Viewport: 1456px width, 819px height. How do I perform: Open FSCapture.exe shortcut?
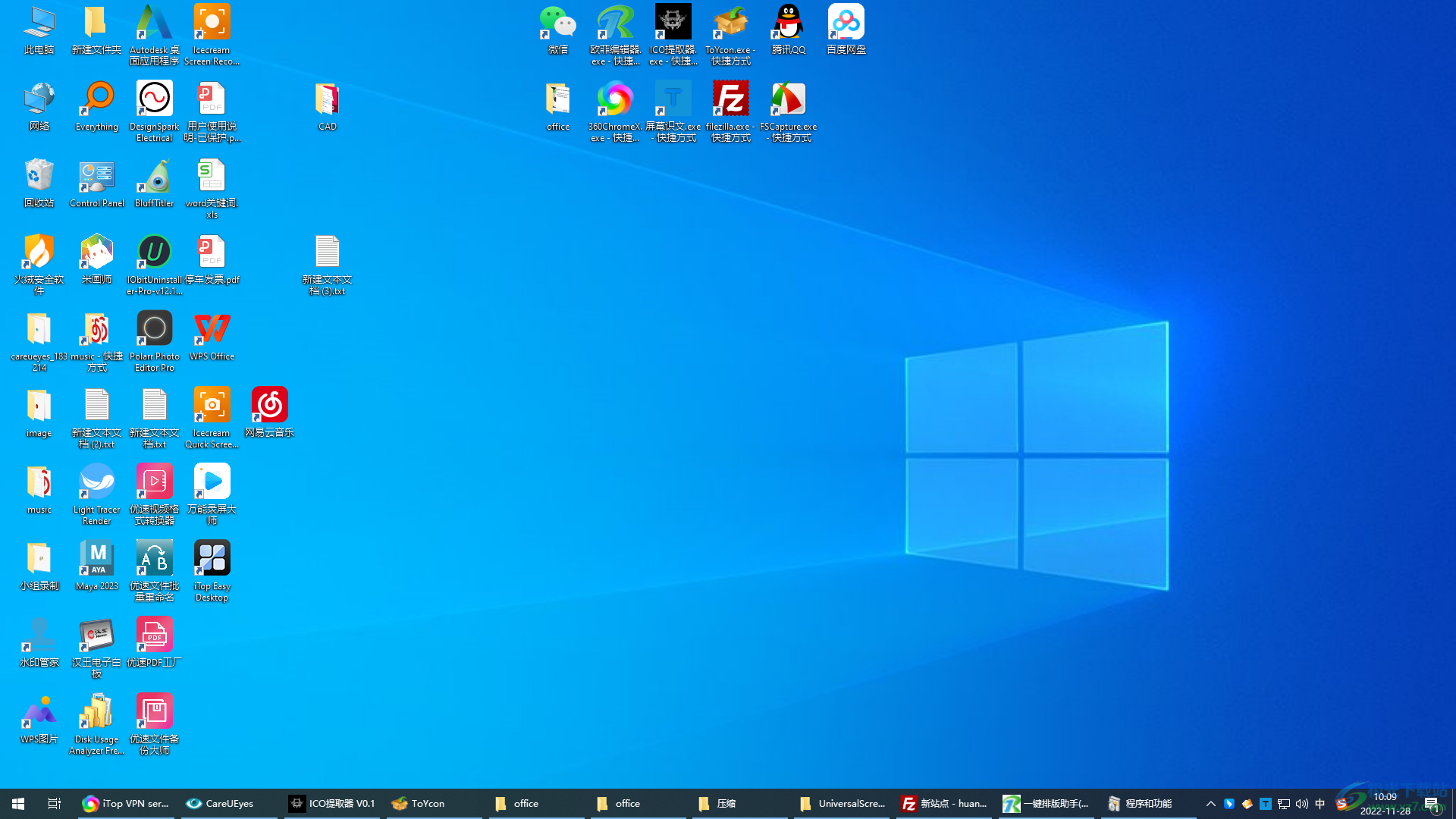(x=789, y=111)
